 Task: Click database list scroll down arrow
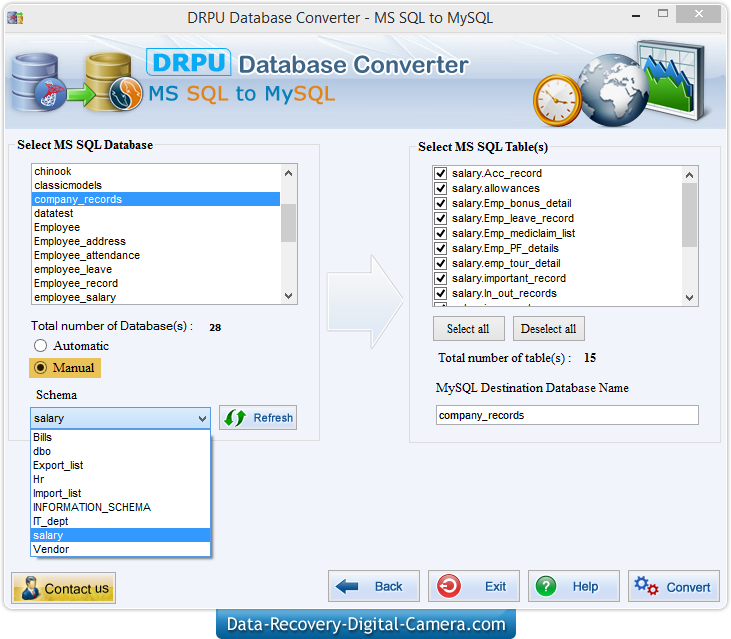289,296
